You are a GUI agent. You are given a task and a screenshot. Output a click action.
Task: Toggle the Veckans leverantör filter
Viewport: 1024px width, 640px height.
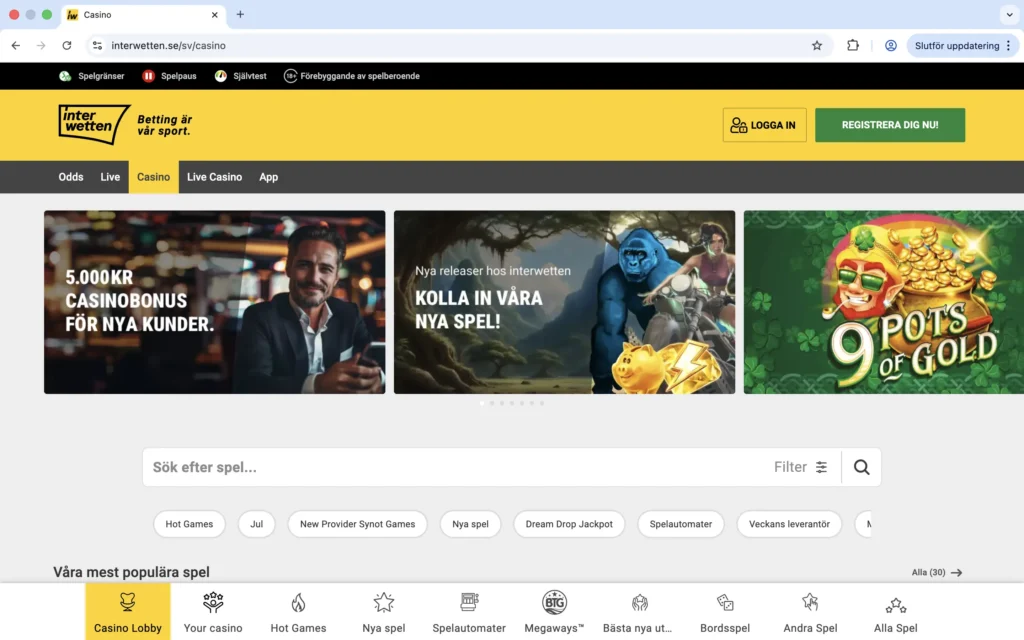pyautogui.click(x=789, y=524)
